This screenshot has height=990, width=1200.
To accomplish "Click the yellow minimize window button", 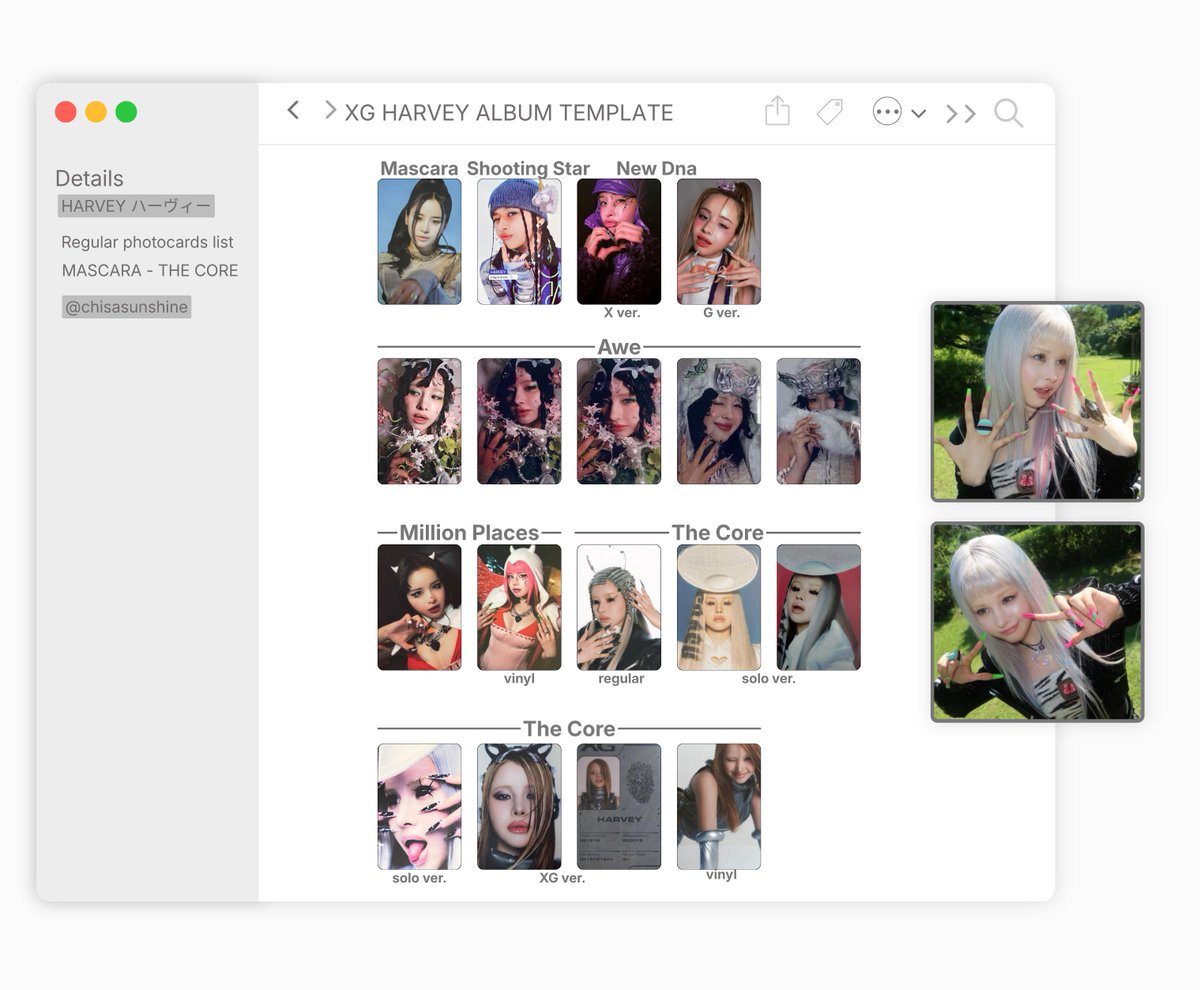I will pos(96,112).
